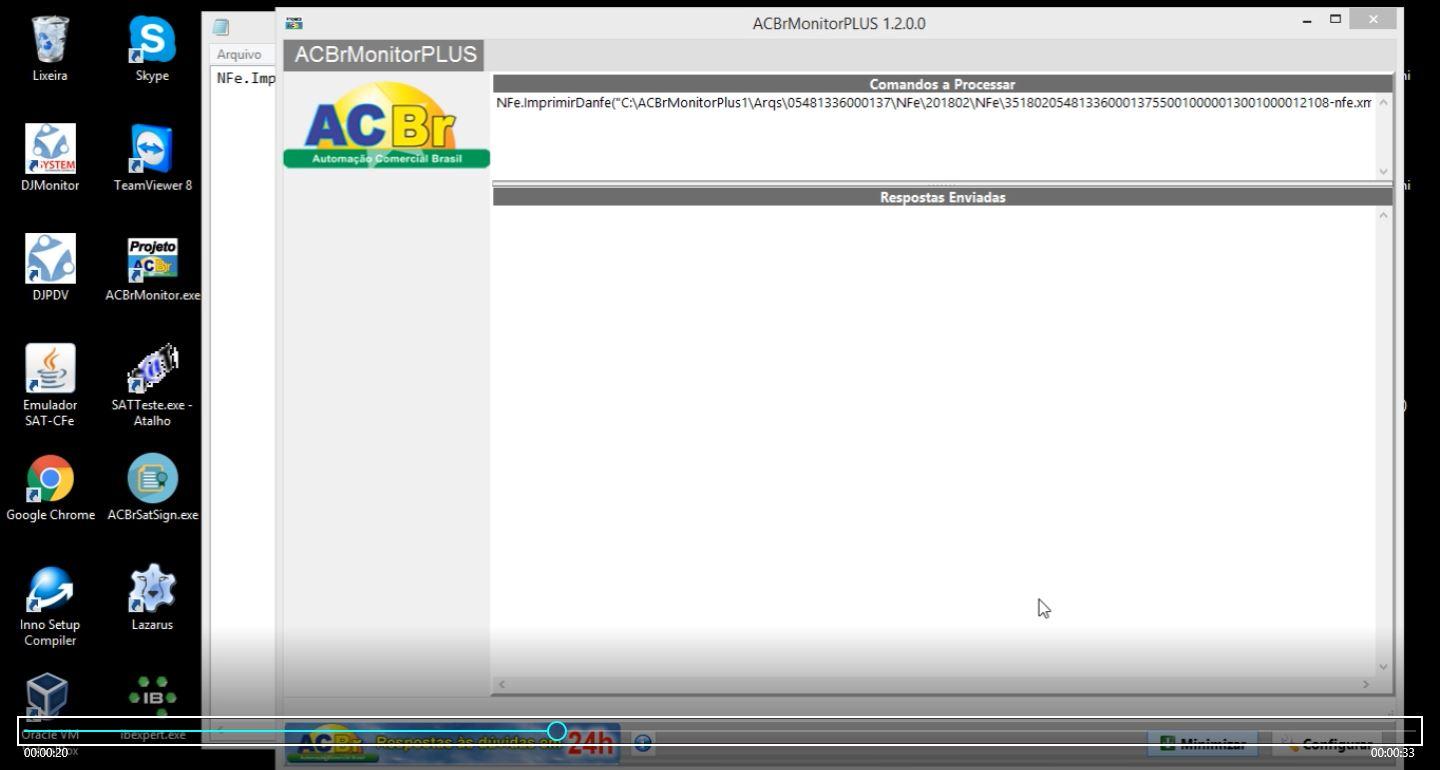Click left arrow of Respostas horizontal scrollbar
The image size is (1440, 770).
502,684
